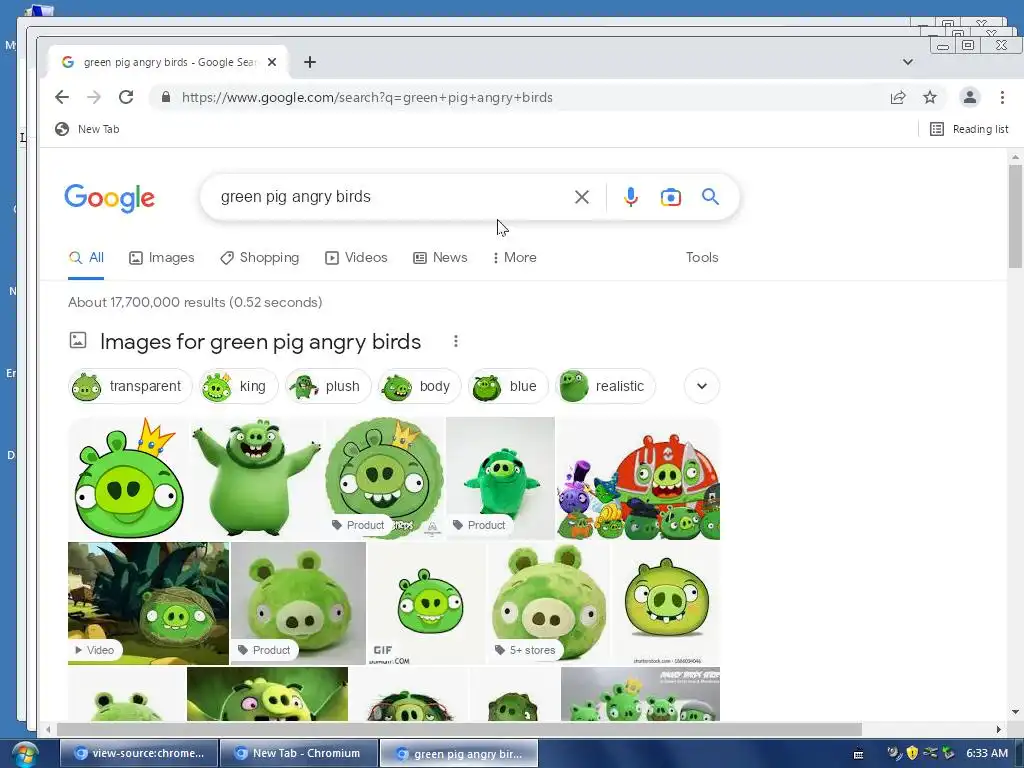Click the scroll down arrow of vertical scrollbar
Image resolution: width=1024 pixels, height=768 pixels.
point(1015,712)
